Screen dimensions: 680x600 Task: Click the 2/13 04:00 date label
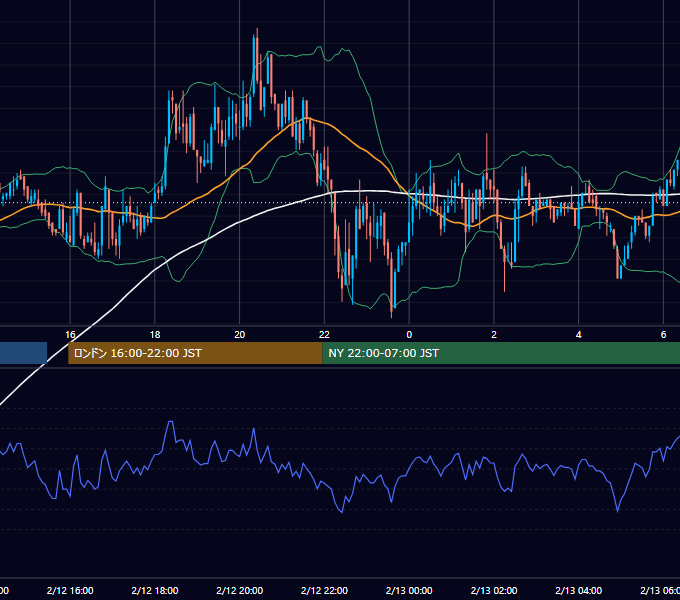579,591
